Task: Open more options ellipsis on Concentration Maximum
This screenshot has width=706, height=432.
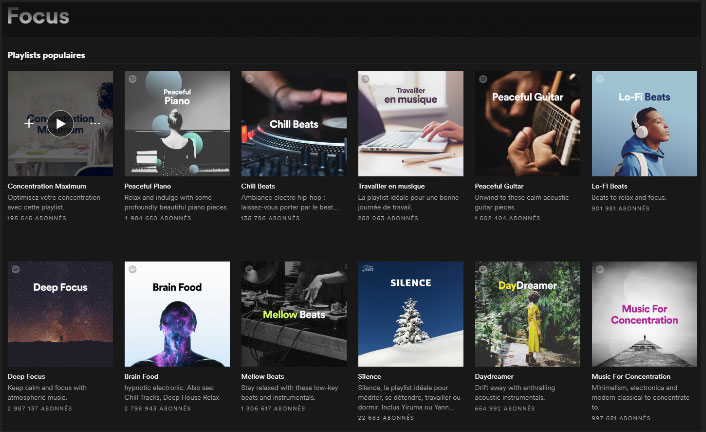Action: [x=95, y=123]
